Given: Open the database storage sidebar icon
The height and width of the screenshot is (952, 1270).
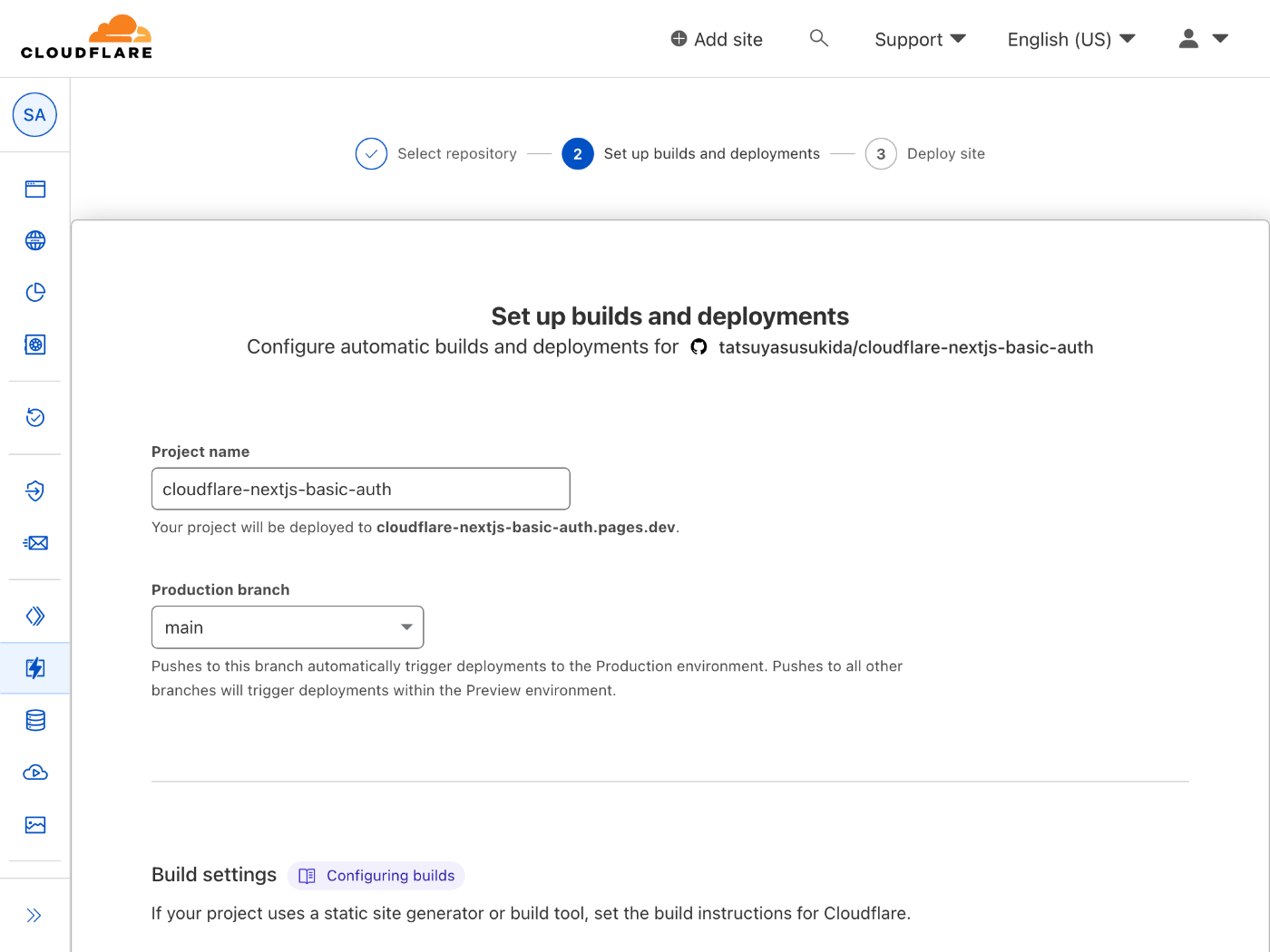Looking at the screenshot, I should tap(35, 721).
